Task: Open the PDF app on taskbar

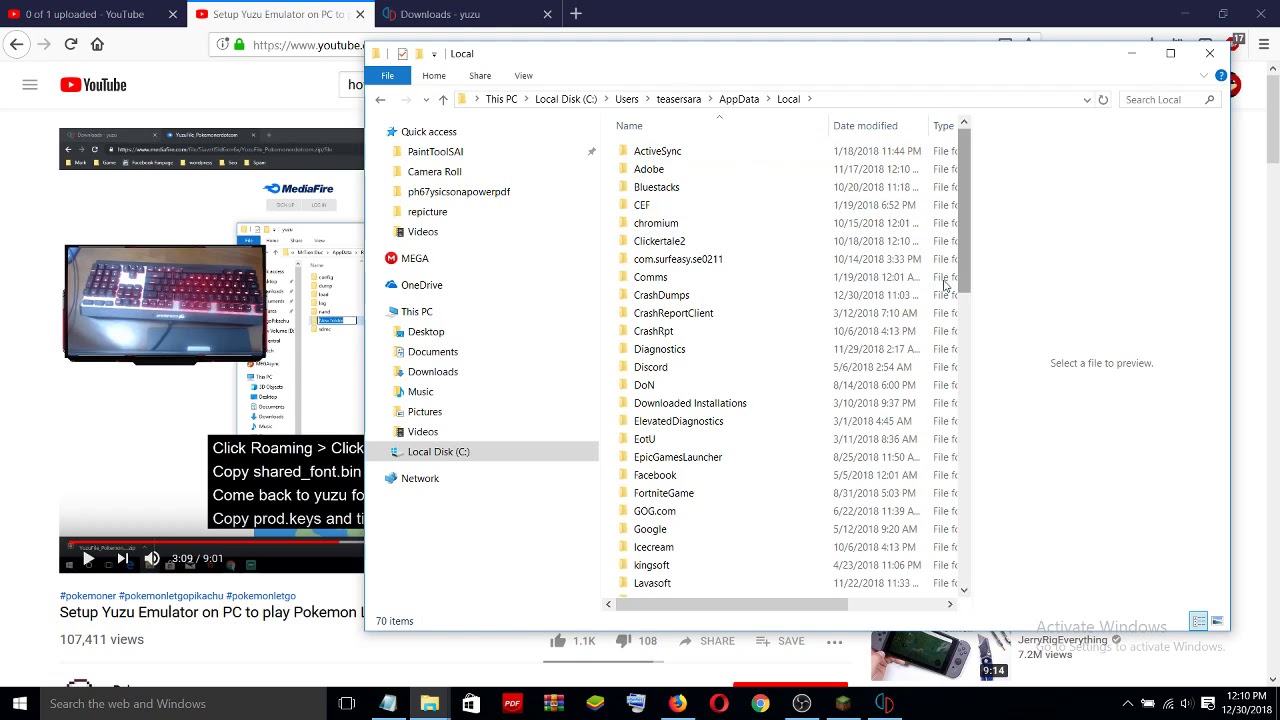Action: click(x=512, y=704)
